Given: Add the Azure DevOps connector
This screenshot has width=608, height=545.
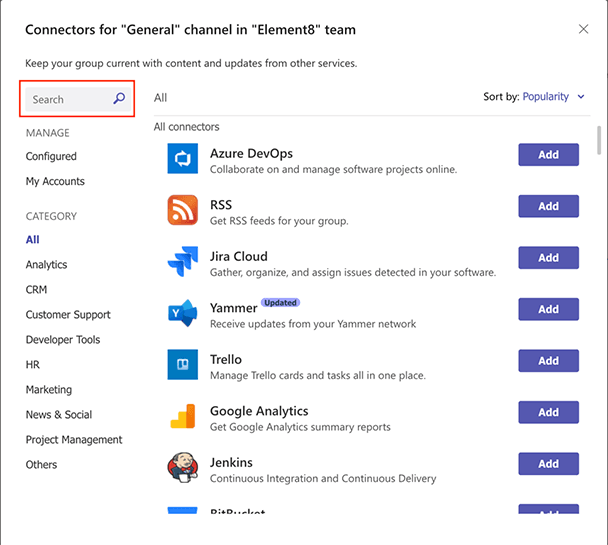Looking at the screenshot, I should pyautogui.click(x=548, y=155).
